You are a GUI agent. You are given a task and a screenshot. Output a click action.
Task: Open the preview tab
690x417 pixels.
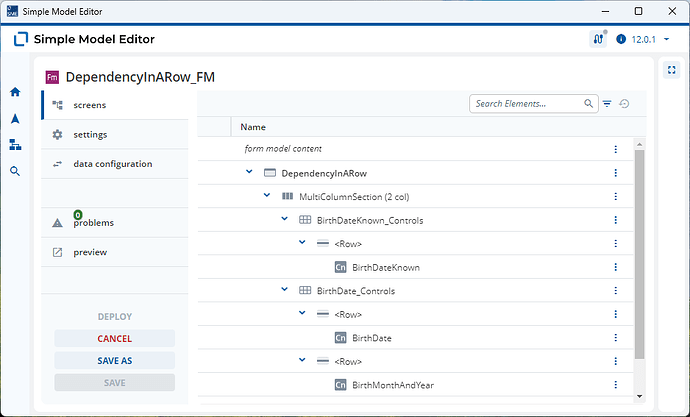pyautogui.click(x=115, y=252)
